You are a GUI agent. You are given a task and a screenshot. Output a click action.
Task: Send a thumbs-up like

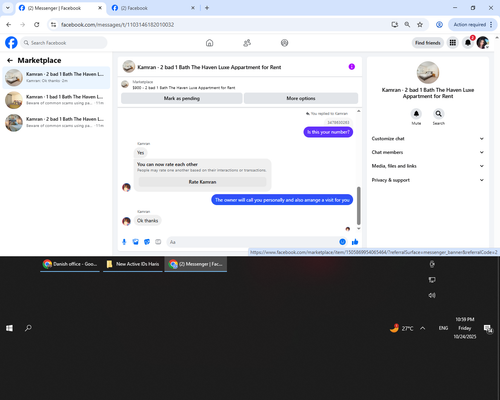355,242
